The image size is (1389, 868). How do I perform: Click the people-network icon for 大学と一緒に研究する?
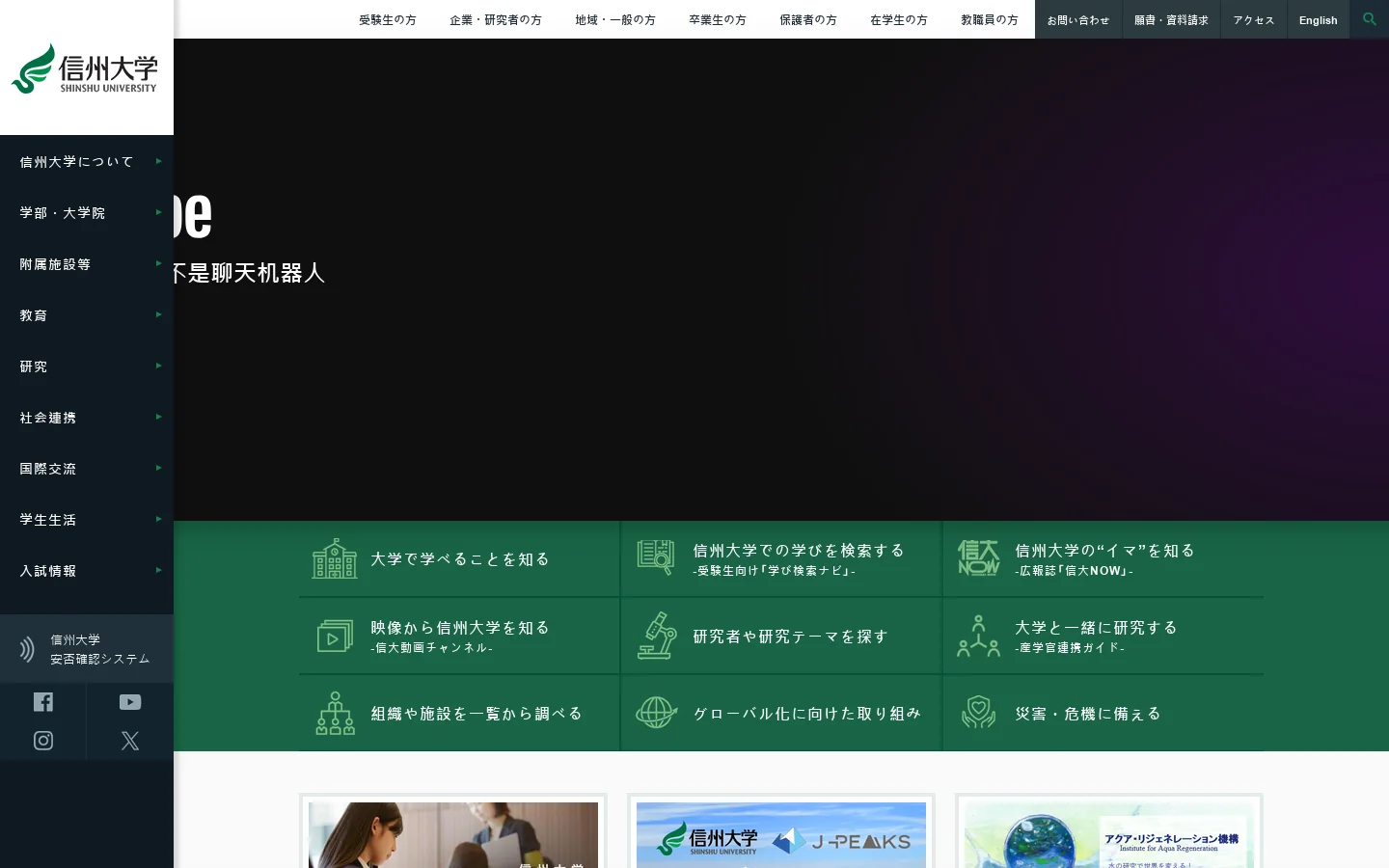978,636
